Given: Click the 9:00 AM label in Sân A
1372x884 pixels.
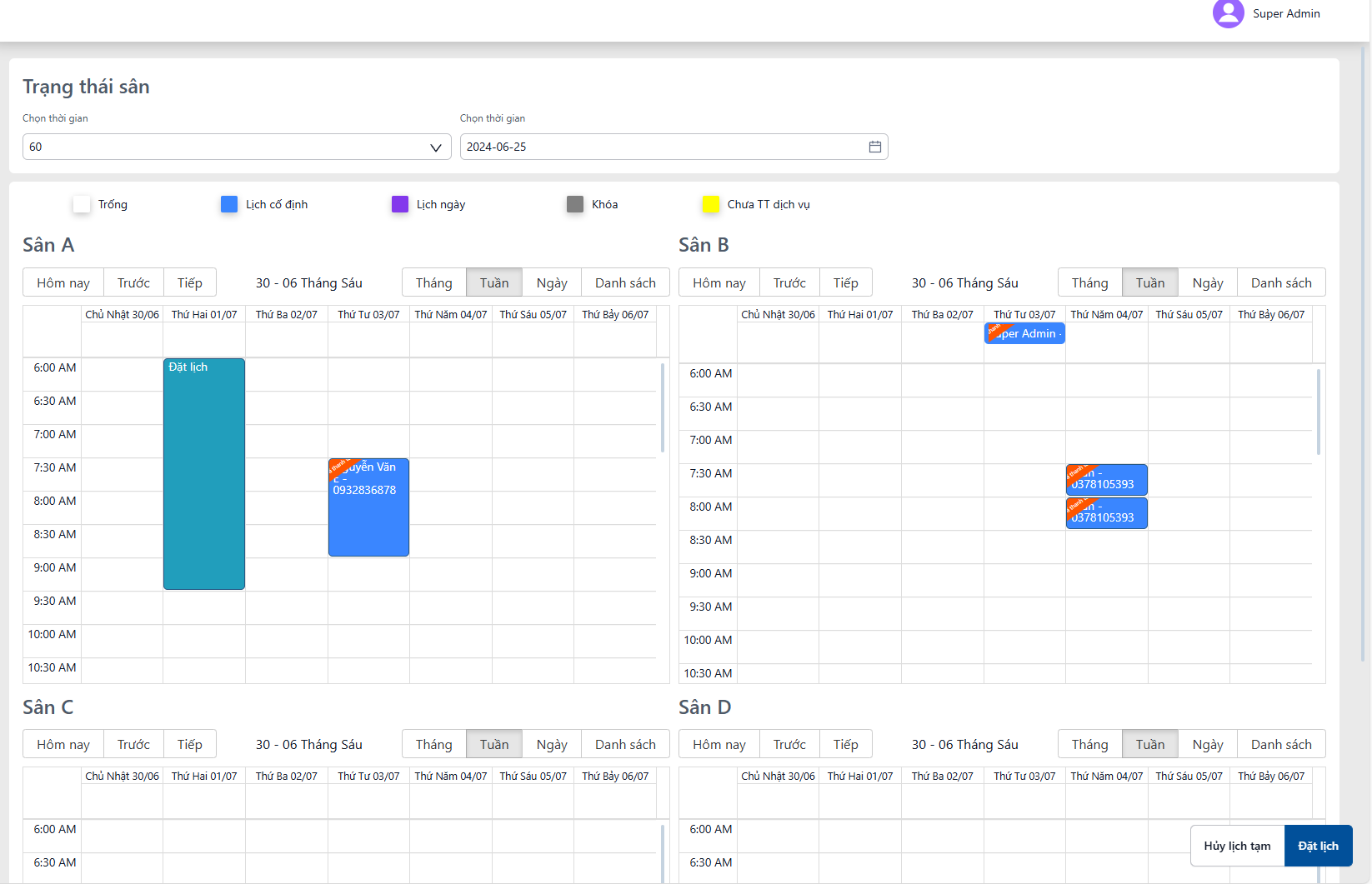Looking at the screenshot, I should (55, 567).
